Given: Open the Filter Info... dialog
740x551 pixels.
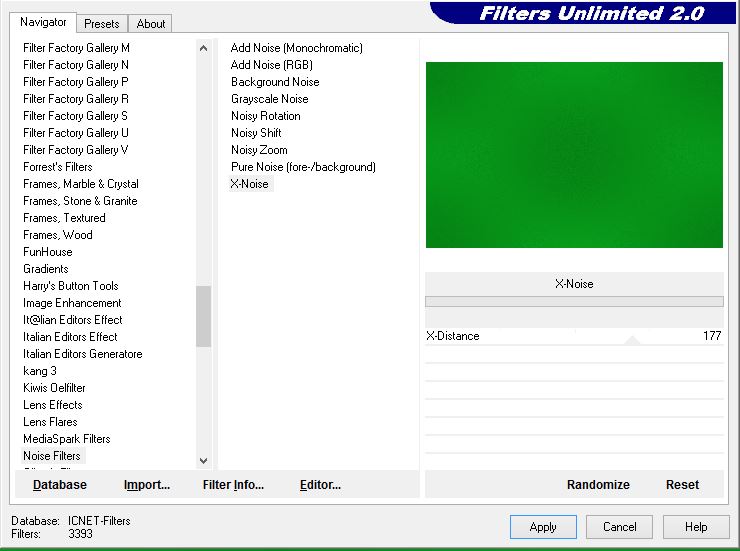Looking at the screenshot, I should 233,485.
